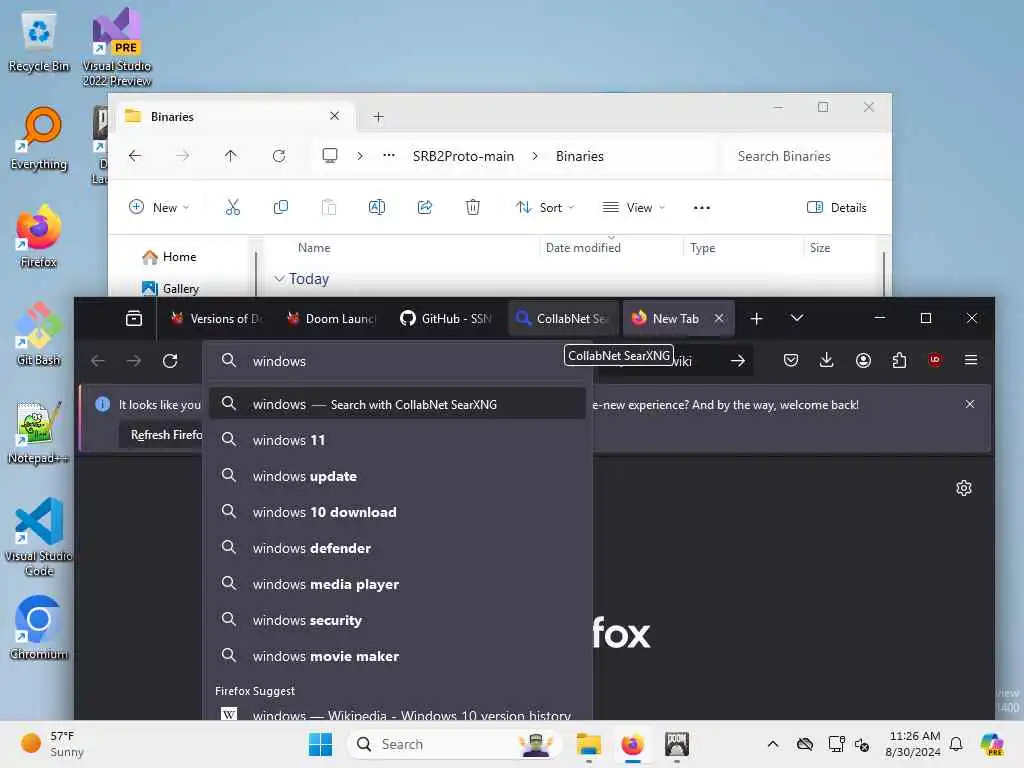
Task: Collapse the Today group in Explorer
Action: 280,279
